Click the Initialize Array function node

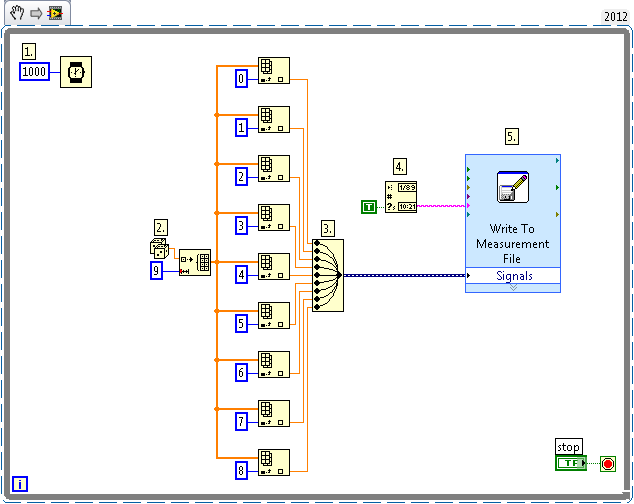click(x=195, y=263)
